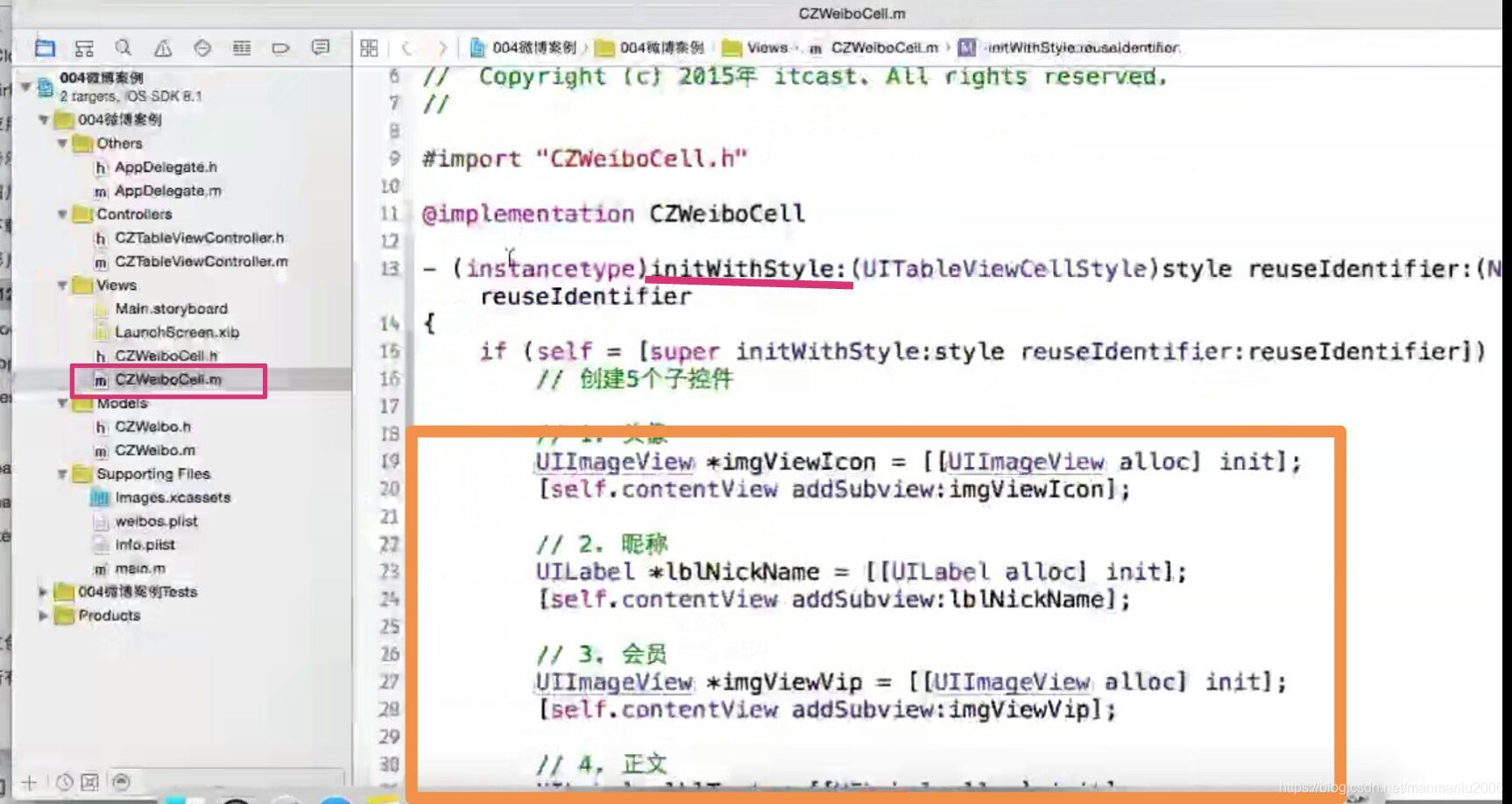
Task: Open initWithStyle:reuseIdentifier: method jump menu
Action: pos(1070,48)
